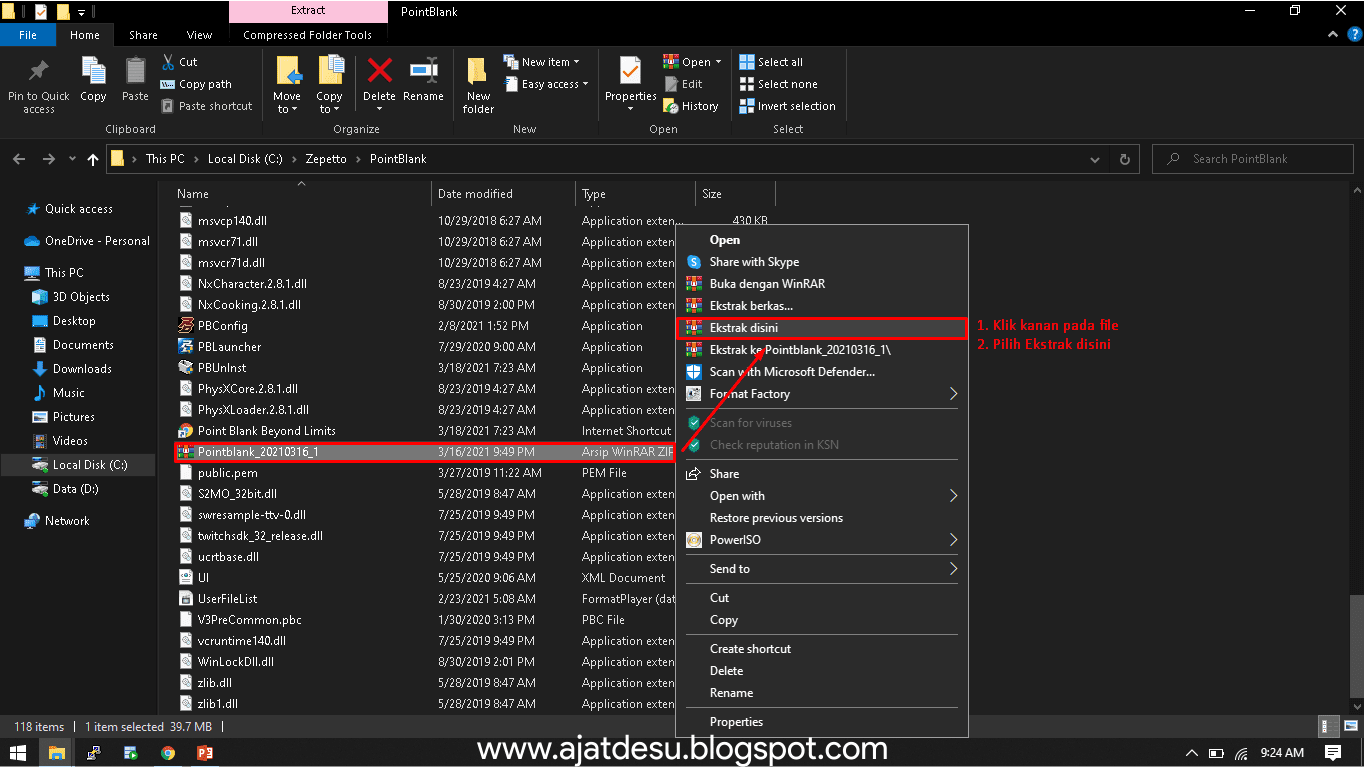This screenshot has height=767, width=1365.
Task: Choose Create shortcut in the context menu
Action: tap(822, 649)
